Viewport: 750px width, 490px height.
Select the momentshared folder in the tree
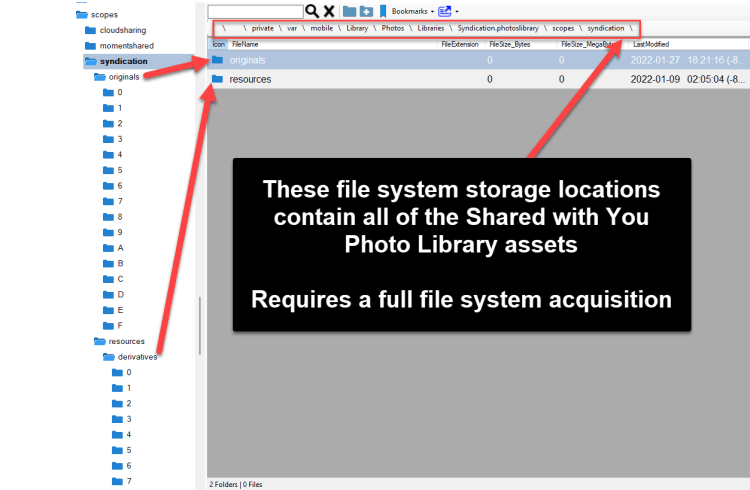(x=125, y=46)
